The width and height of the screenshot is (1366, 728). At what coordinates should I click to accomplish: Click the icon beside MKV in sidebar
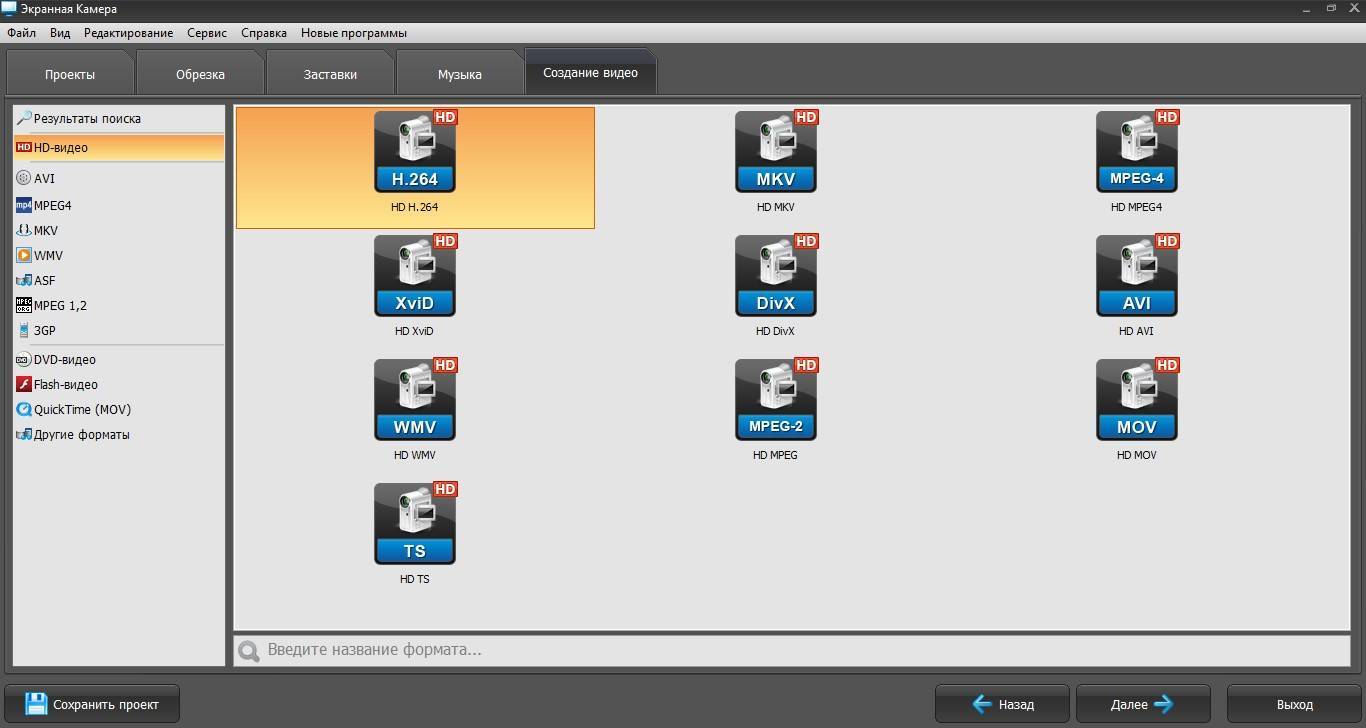pyautogui.click(x=24, y=230)
